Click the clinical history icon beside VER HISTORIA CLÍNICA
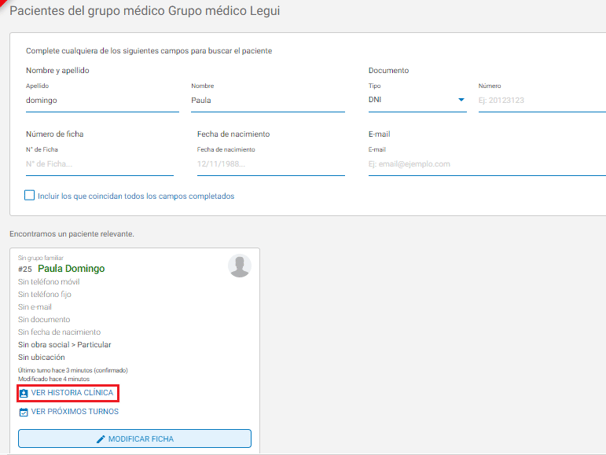This screenshot has height=455, width=606. 24,394
